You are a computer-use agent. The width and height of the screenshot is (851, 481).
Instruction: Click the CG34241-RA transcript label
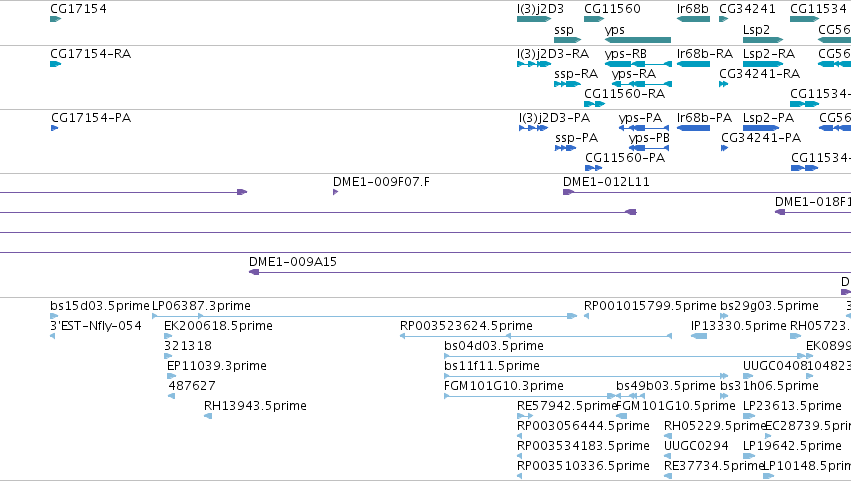tap(760, 74)
